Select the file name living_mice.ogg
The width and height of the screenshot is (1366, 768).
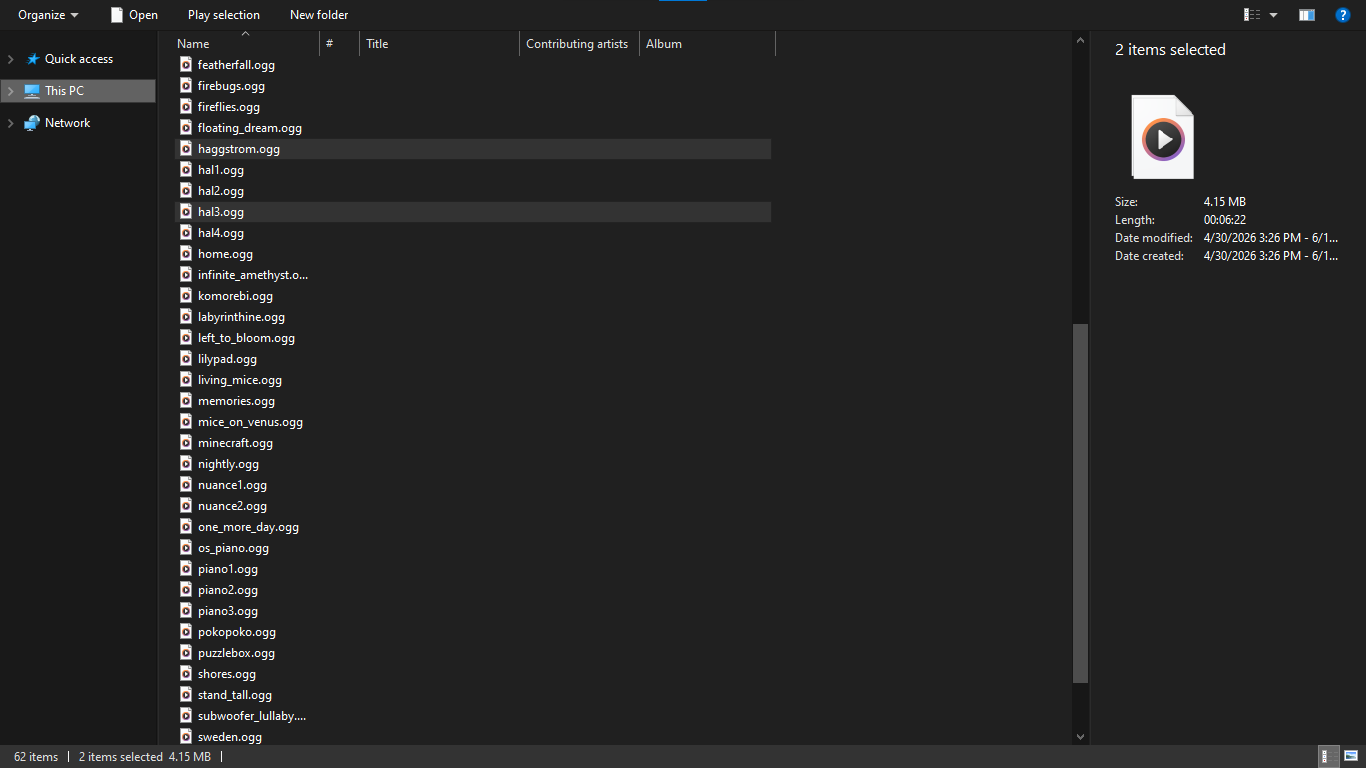tap(240, 380)
